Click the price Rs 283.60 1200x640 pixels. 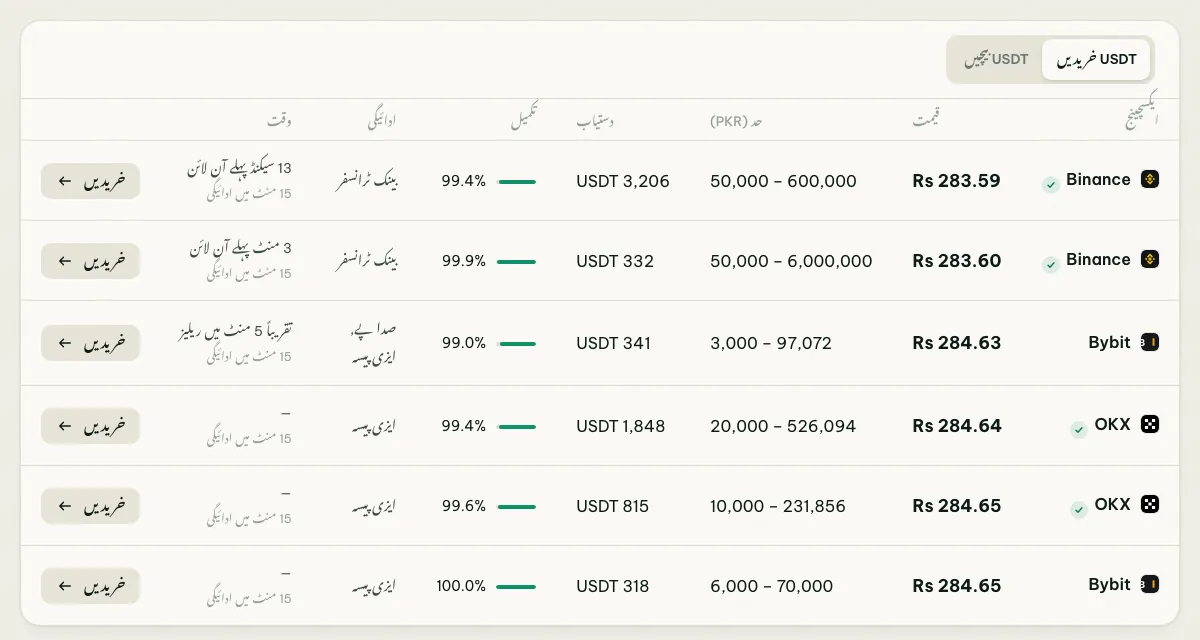click(956, 261)
